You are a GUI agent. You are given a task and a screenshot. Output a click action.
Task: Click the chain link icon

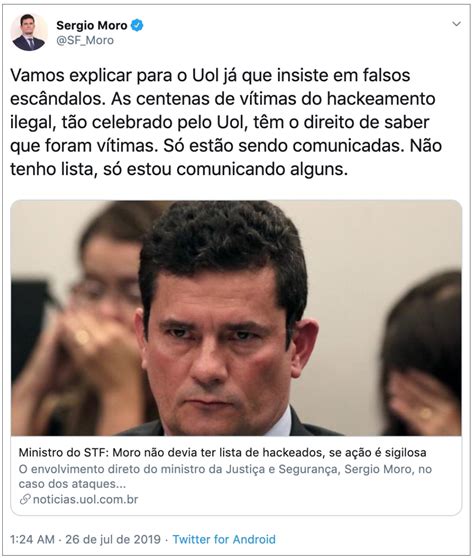(x=25, y=499)
